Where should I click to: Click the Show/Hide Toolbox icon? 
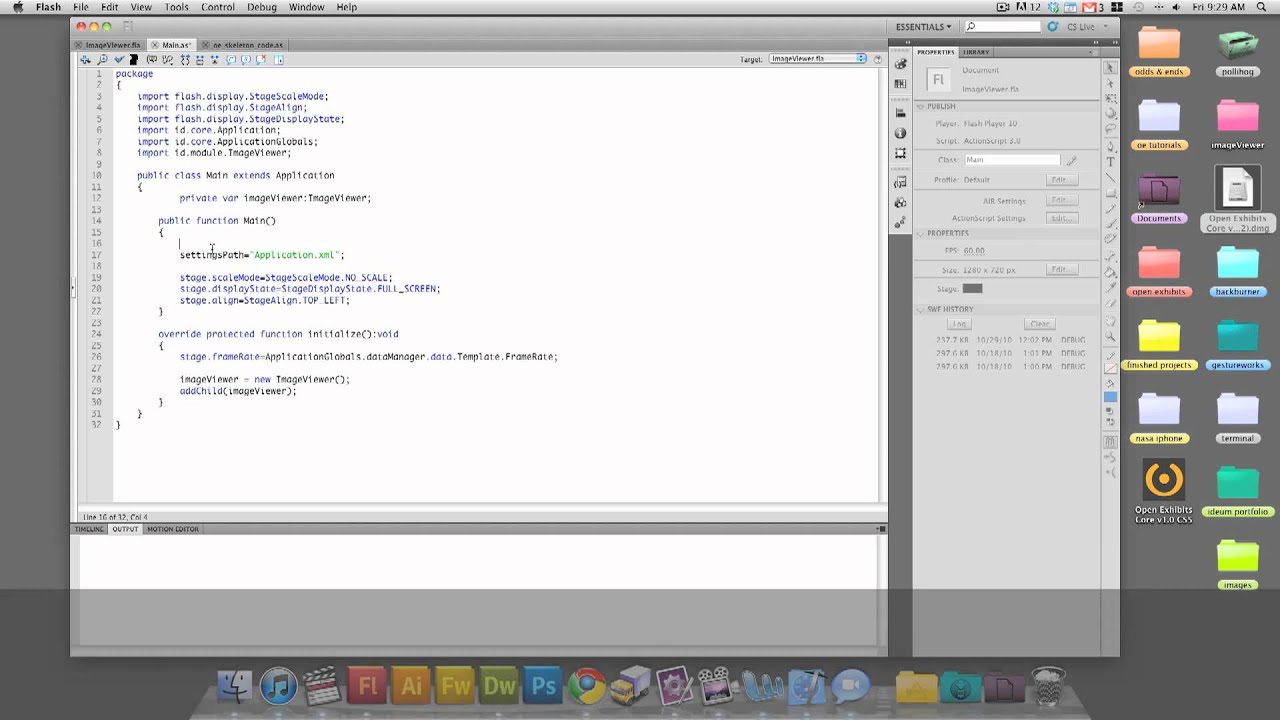point(278,59)
